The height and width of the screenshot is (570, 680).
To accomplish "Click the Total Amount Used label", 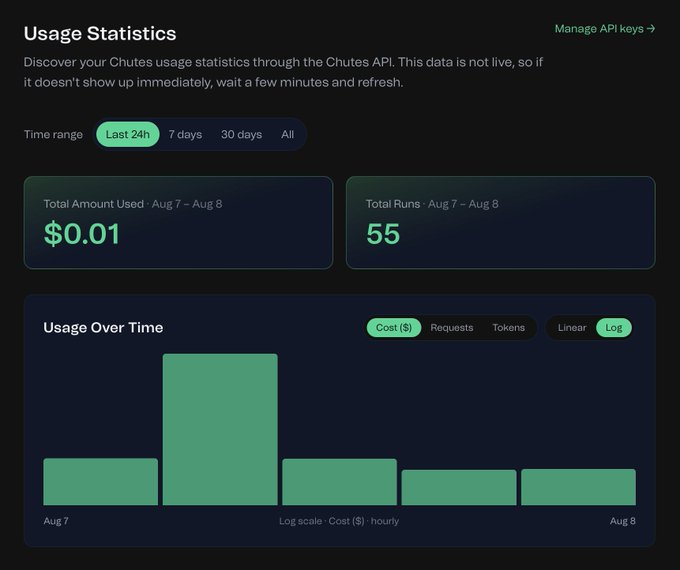I will point(93,204).
